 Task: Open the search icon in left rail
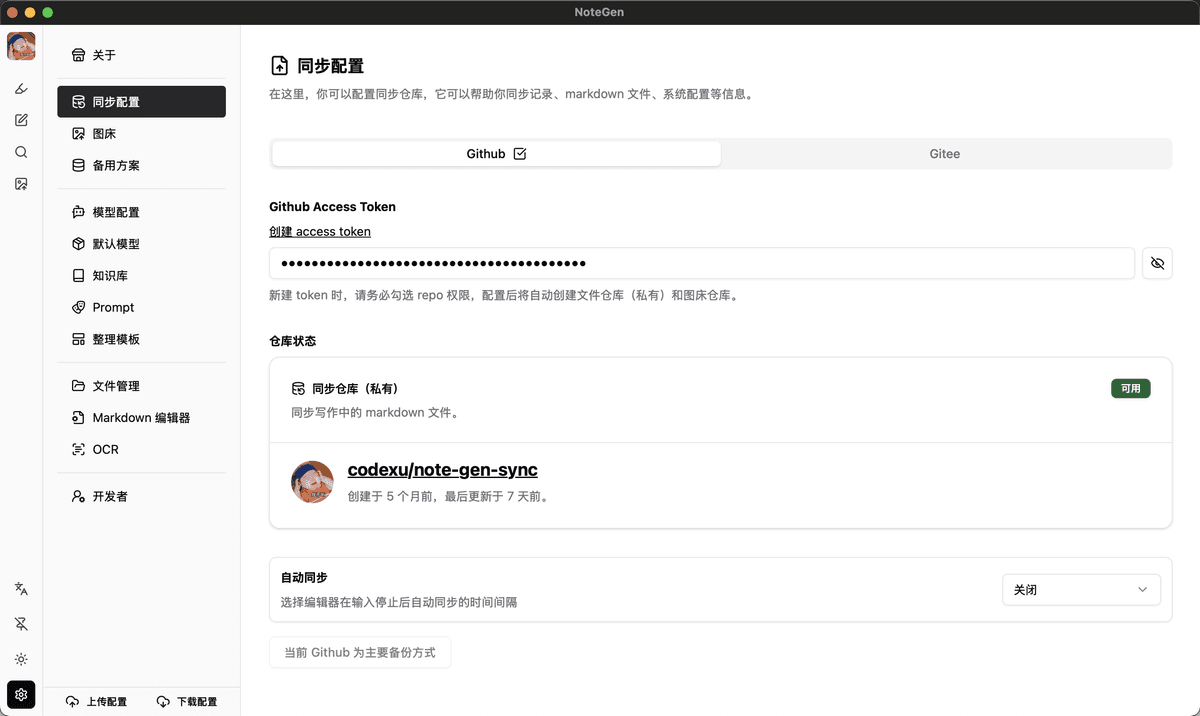[21, 152]
